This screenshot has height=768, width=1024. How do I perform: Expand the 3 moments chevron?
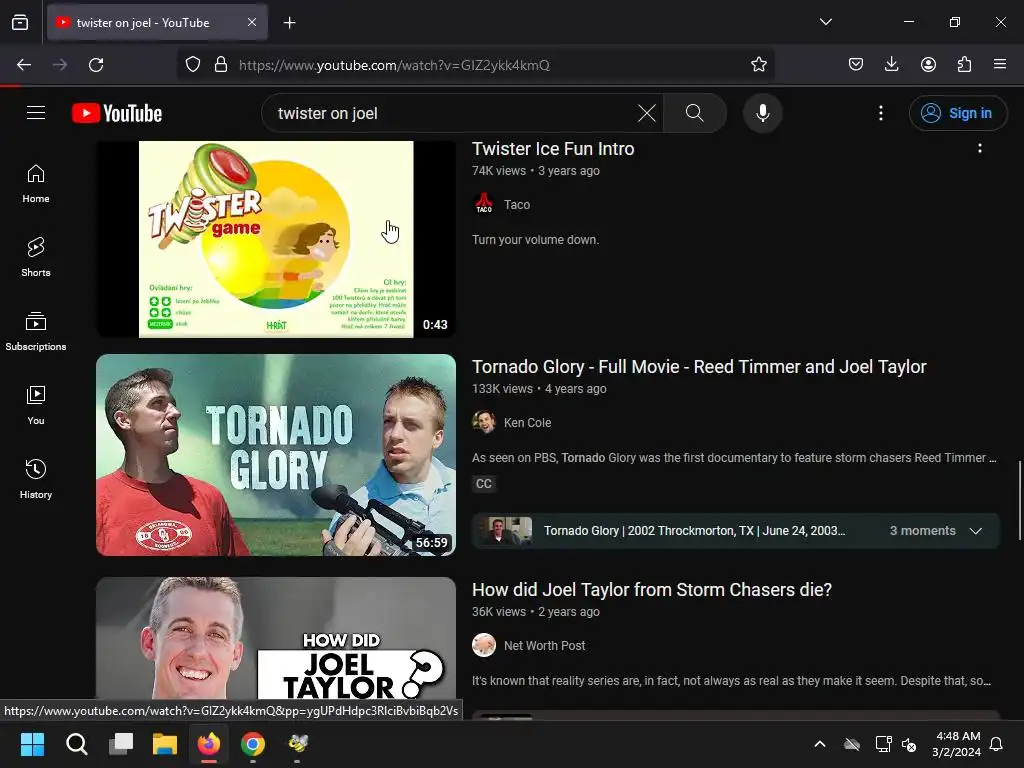click(x=976, y=531)
